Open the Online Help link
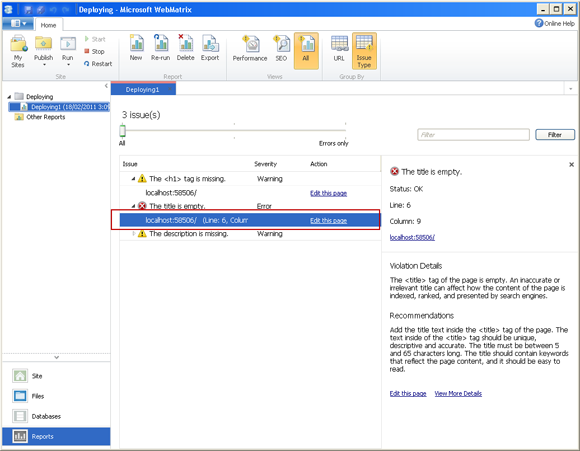This screenshot has width=580, height=451. pos(555,23)
